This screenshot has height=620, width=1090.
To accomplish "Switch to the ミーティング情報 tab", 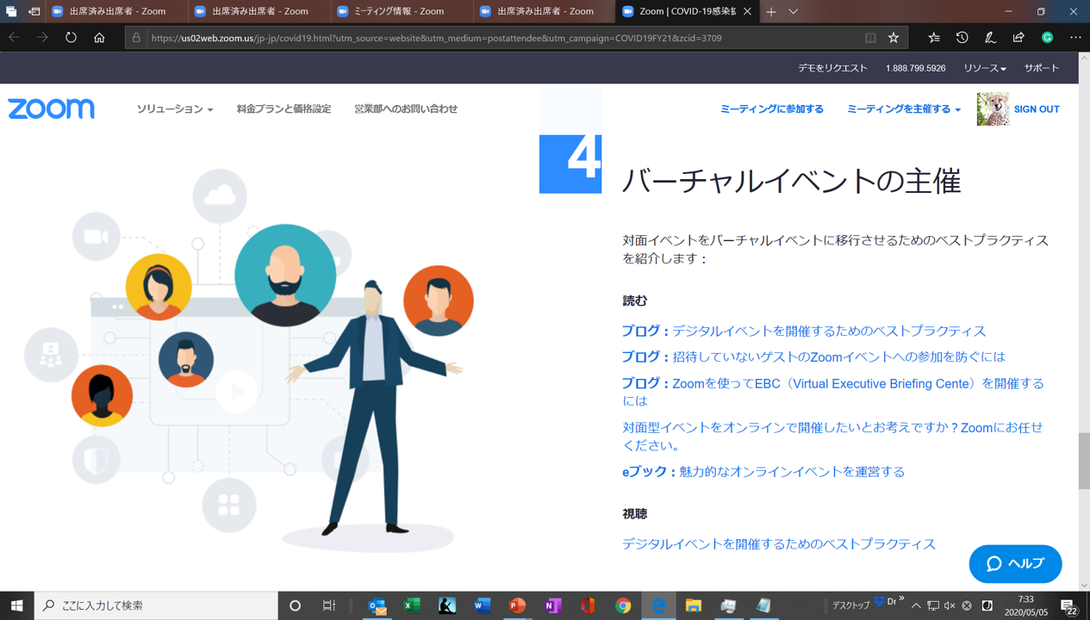I will coord(402,12).
